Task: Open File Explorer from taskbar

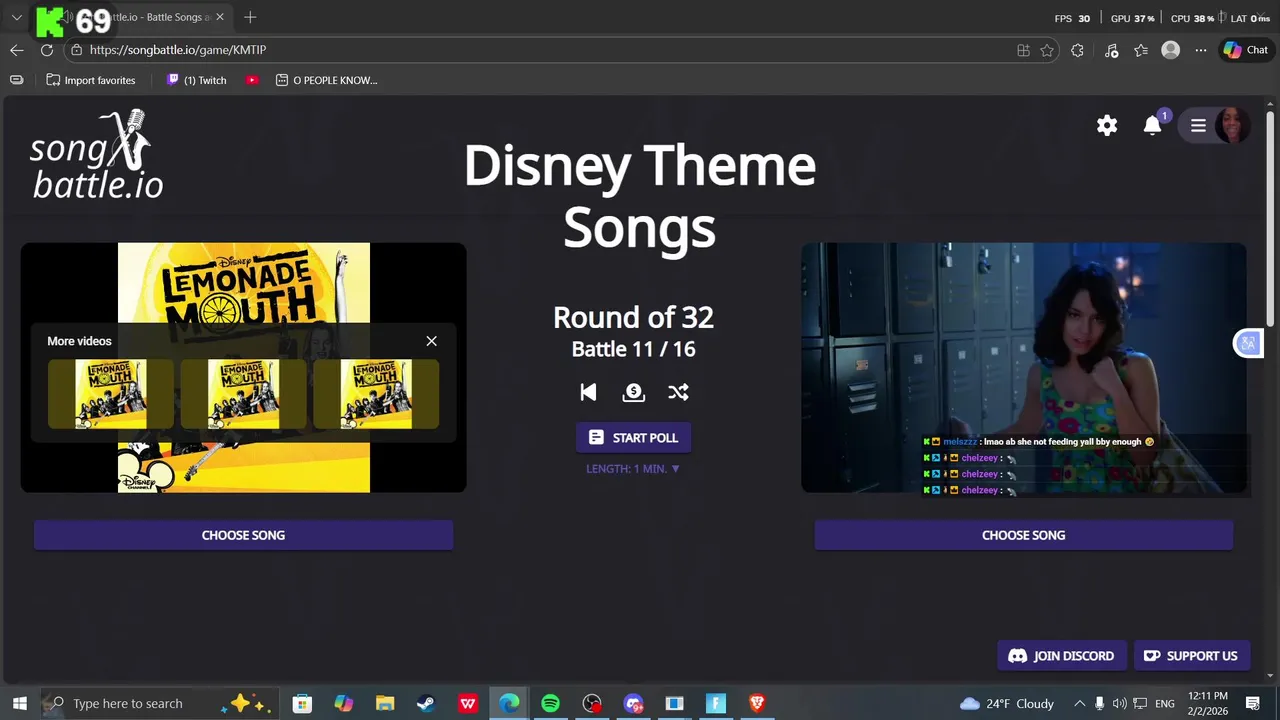Action: pyautogui.click(x=385, y=703)
